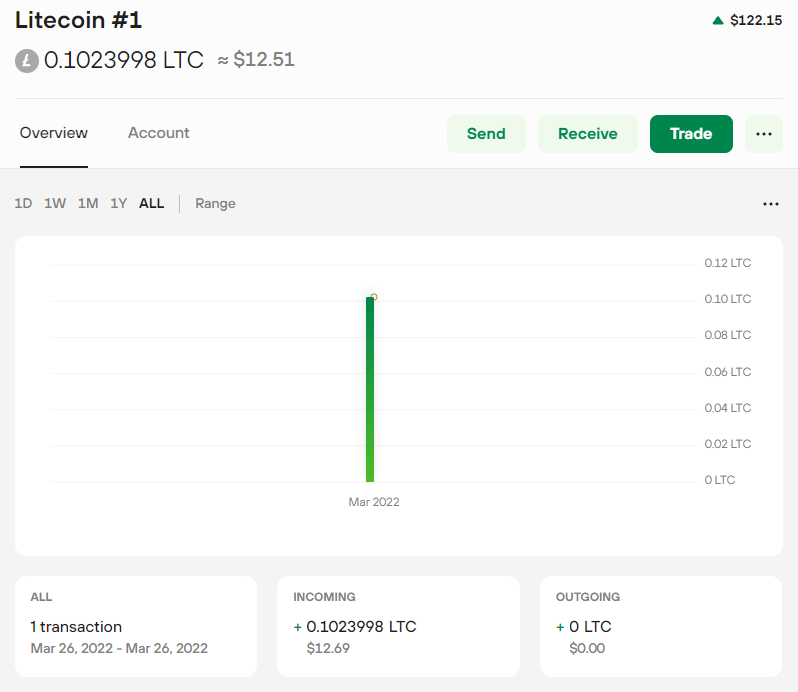The image size is (798, 692).
Task: Switch to the Account tab
Action: 158,133
